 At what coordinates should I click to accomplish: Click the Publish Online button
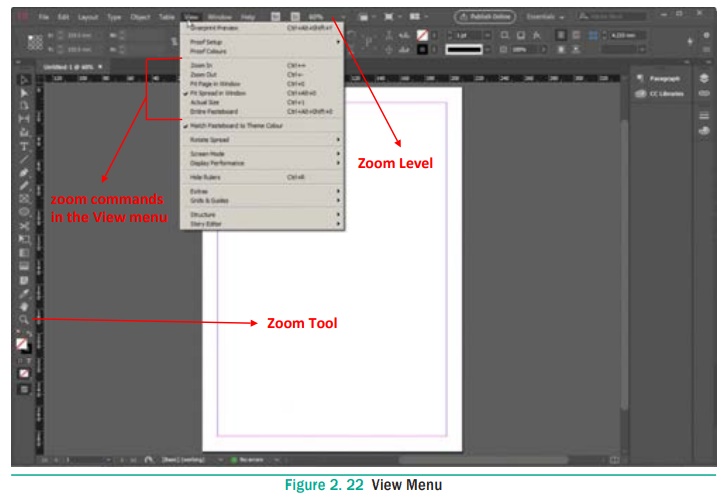(x=485, y=17)
